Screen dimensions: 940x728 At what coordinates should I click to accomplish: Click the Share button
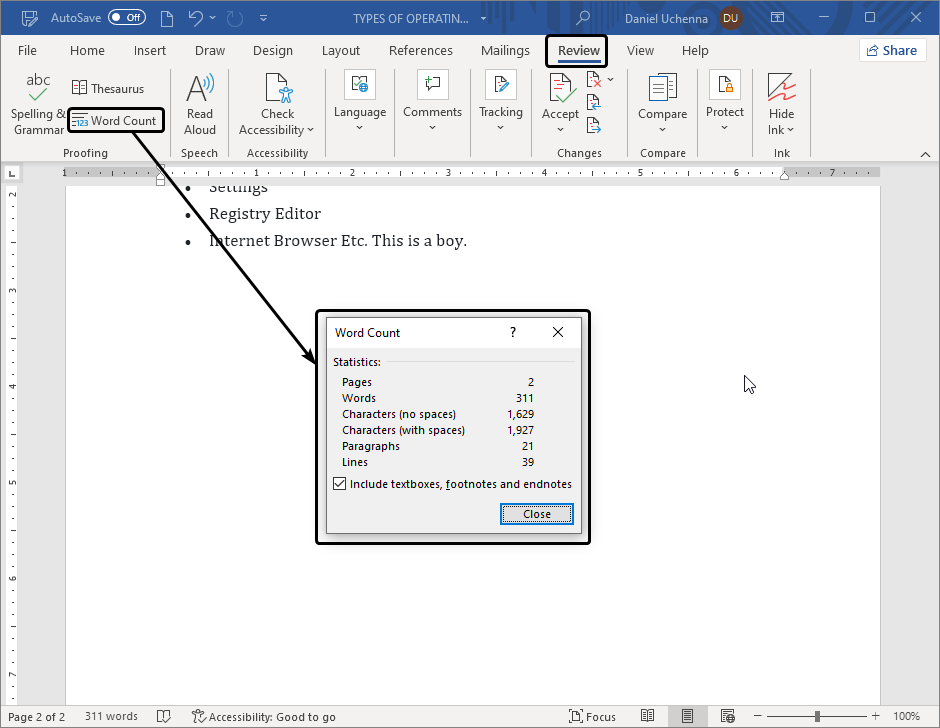892,51
